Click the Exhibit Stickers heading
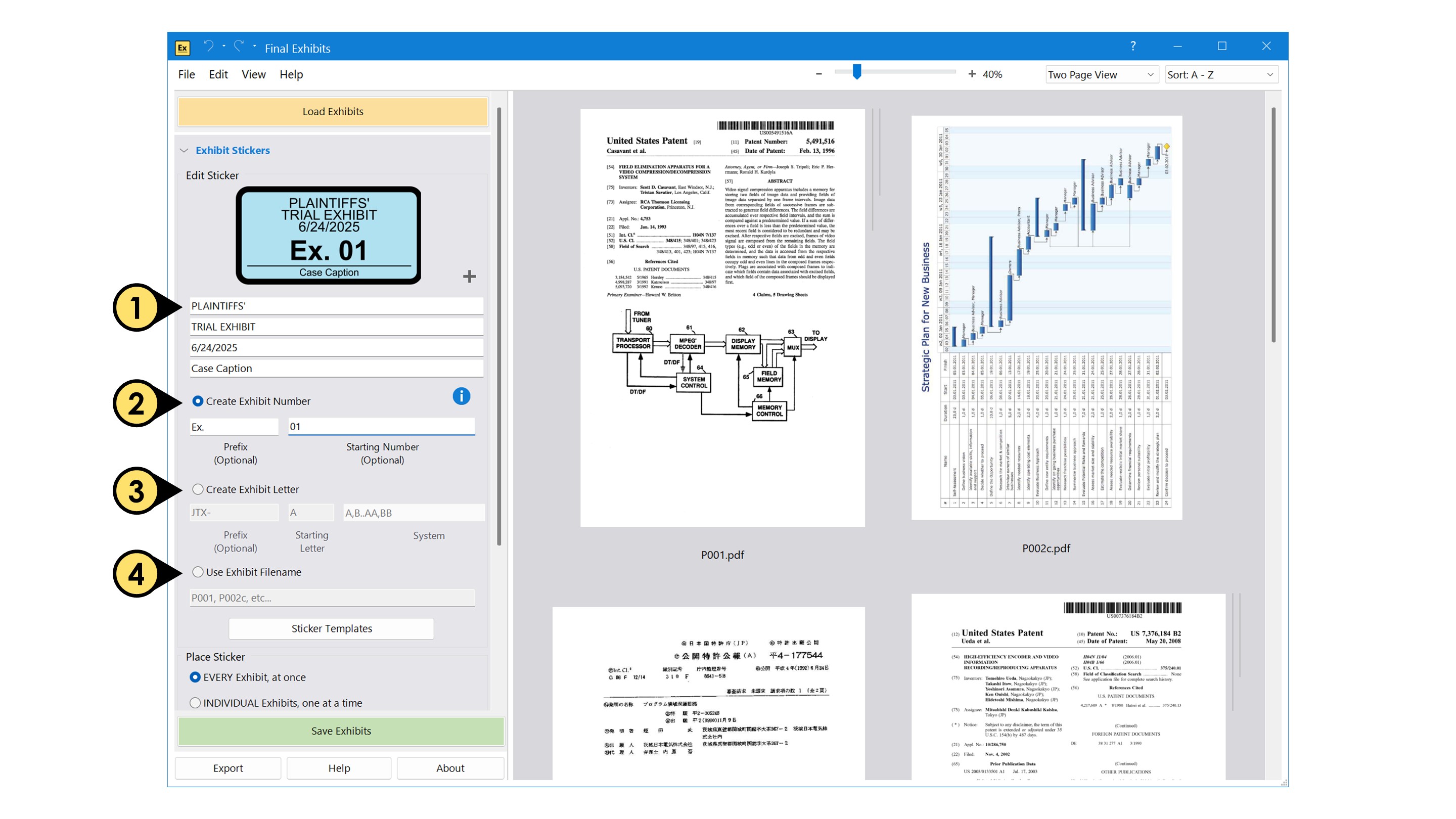1456x819 pixels. 233,150
